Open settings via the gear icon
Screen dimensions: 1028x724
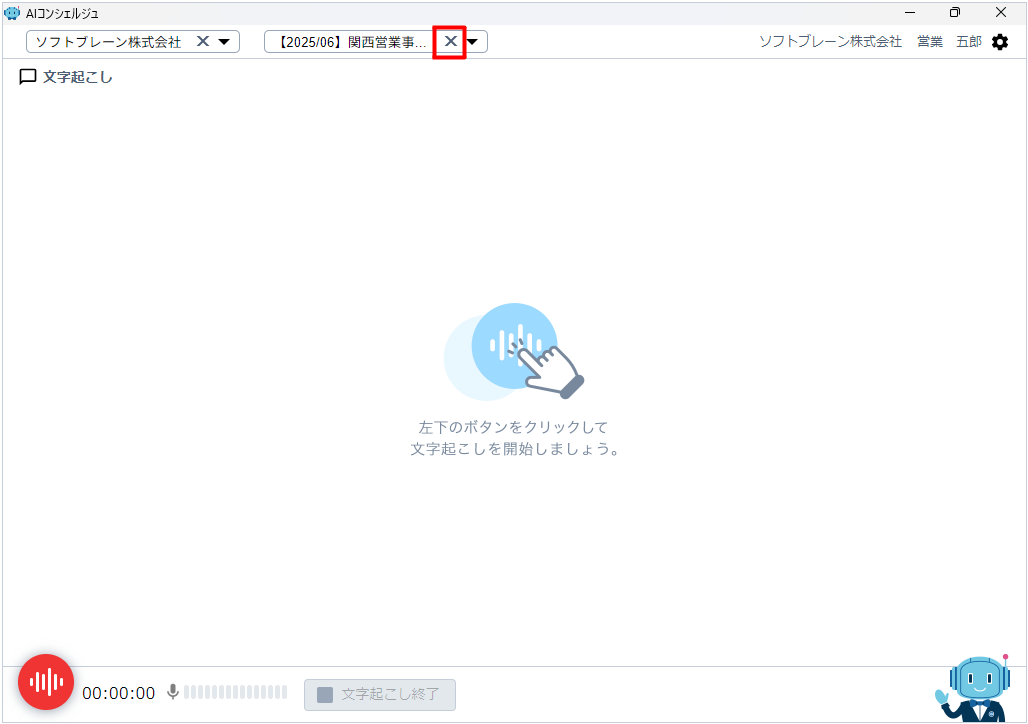click(1000, 42)
